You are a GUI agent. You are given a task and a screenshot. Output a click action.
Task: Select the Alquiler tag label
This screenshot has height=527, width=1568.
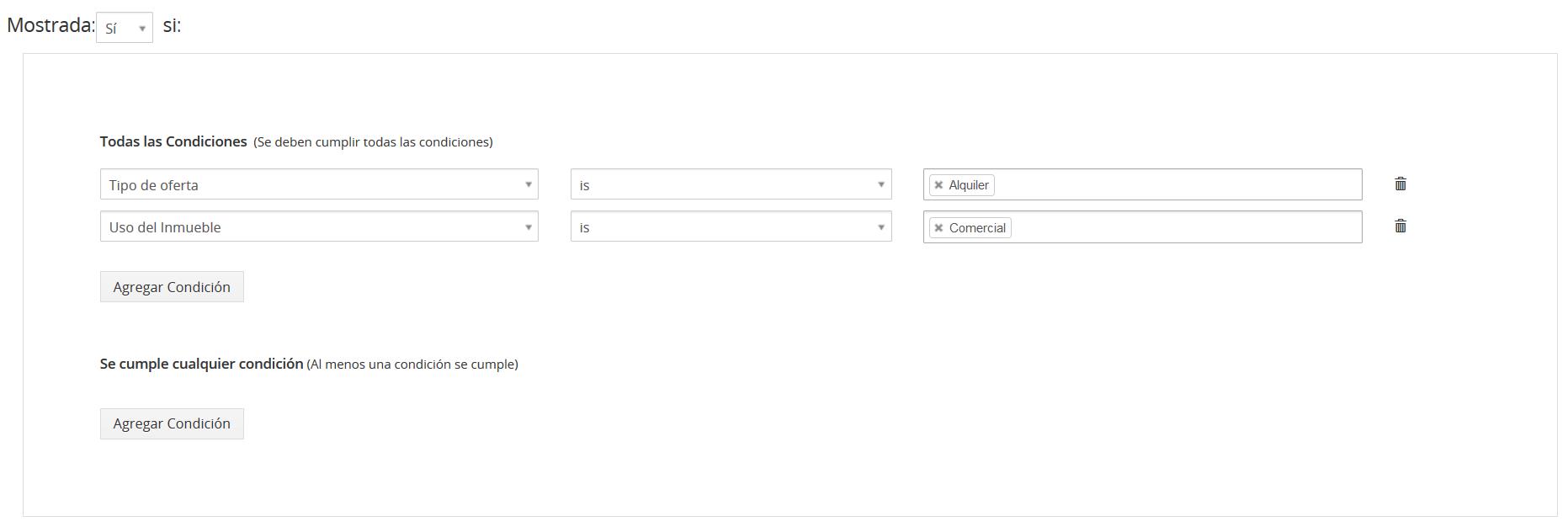tap(969, 185)
